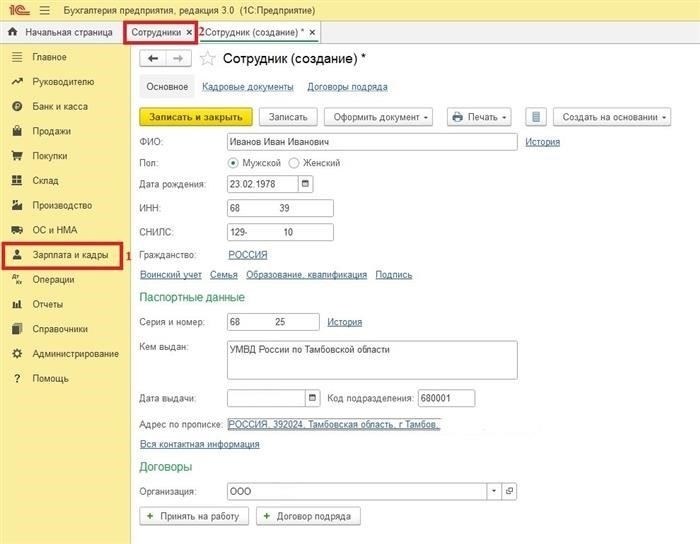Click the СНИЛС input field
Viewport: 700px width, 544px height.
tap(280, 232)
